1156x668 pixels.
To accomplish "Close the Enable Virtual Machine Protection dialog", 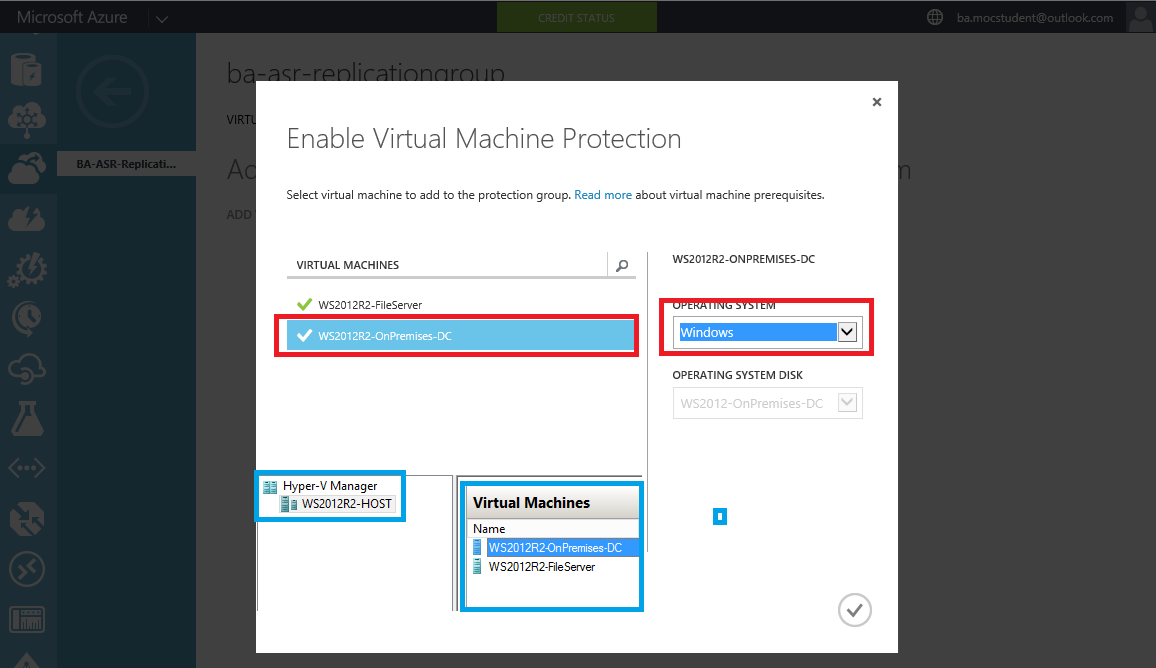I will click(877, 102).
